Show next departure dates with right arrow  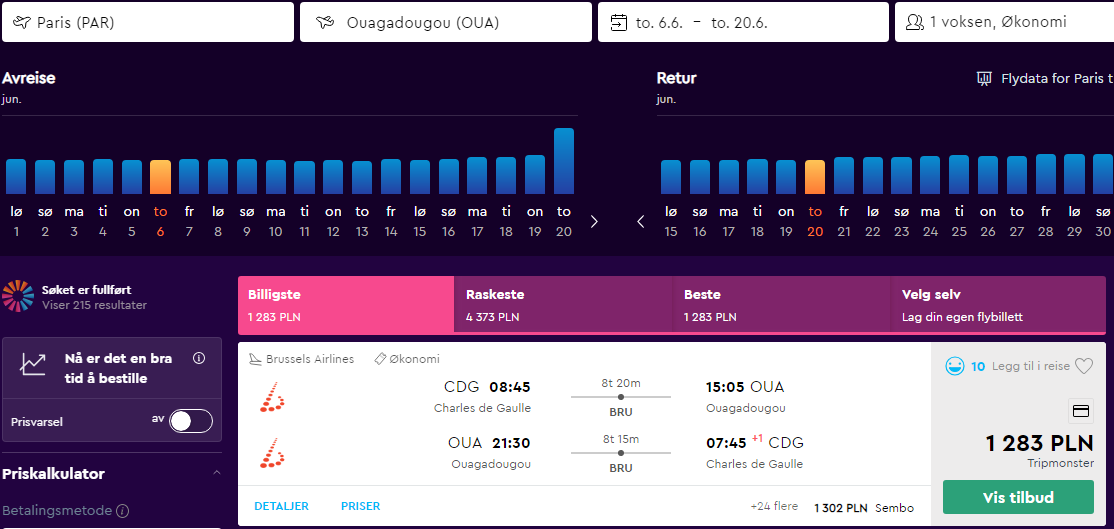click(595, 222)
